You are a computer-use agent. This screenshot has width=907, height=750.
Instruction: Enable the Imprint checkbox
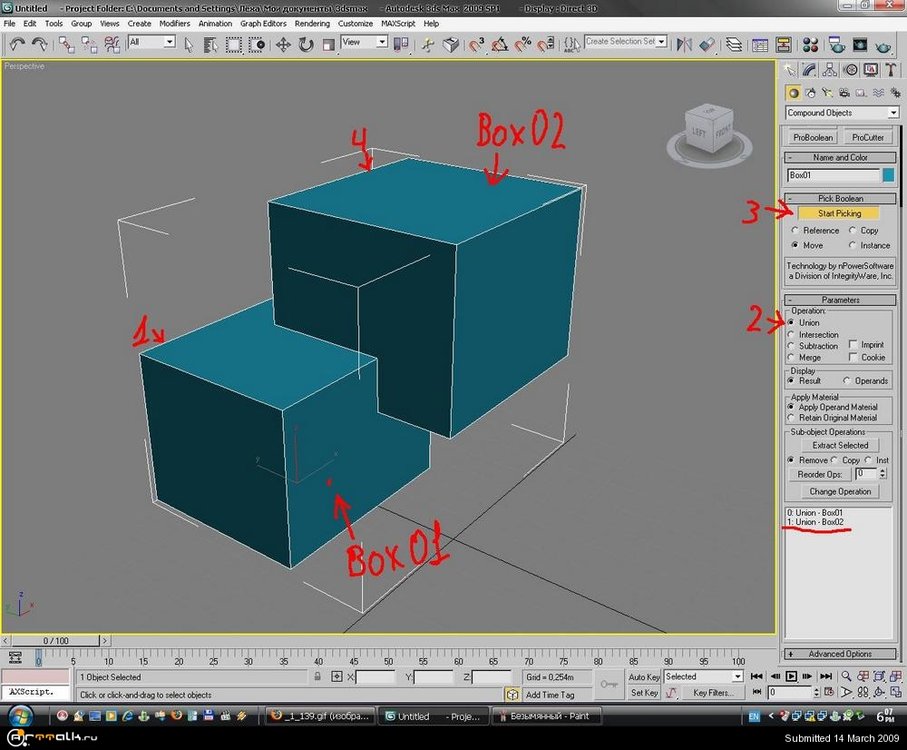(853, 345)
